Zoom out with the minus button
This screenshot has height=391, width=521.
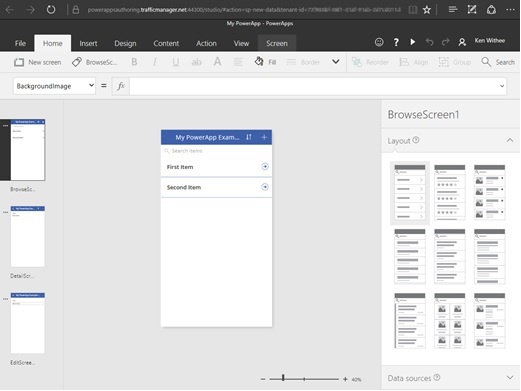point(263,379)
